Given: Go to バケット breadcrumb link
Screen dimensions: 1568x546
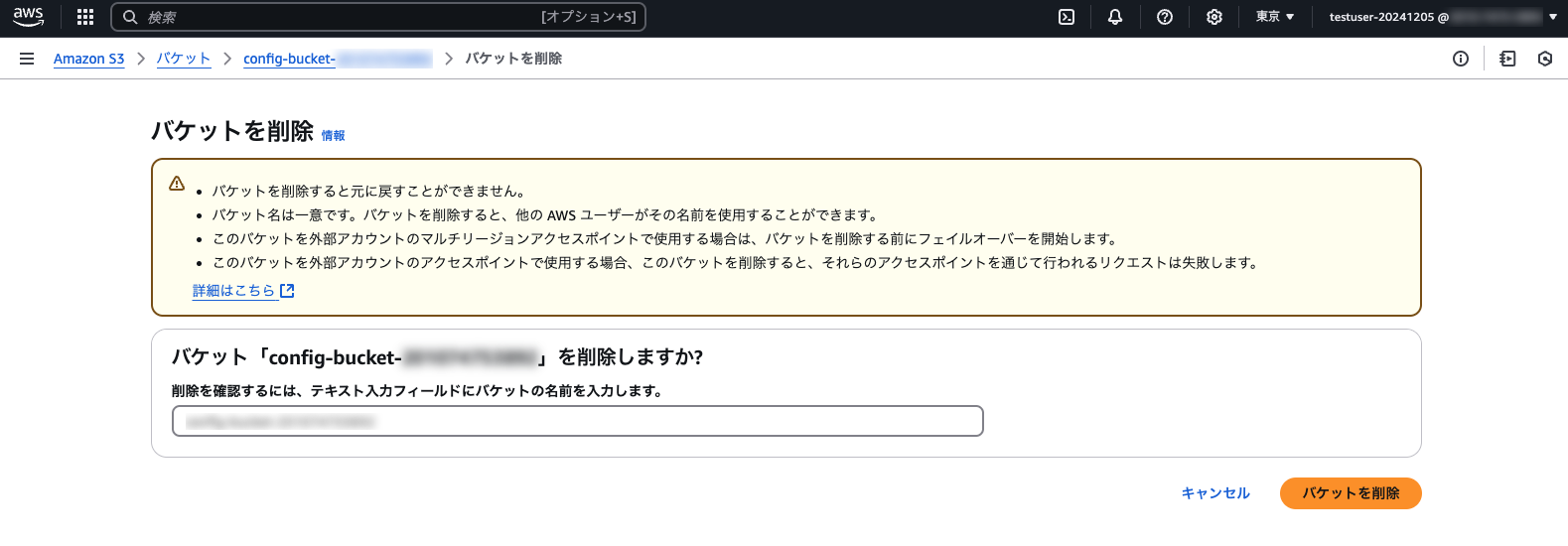Looking at the screenshot, I should pyautogui.click(x=184, y=59).
